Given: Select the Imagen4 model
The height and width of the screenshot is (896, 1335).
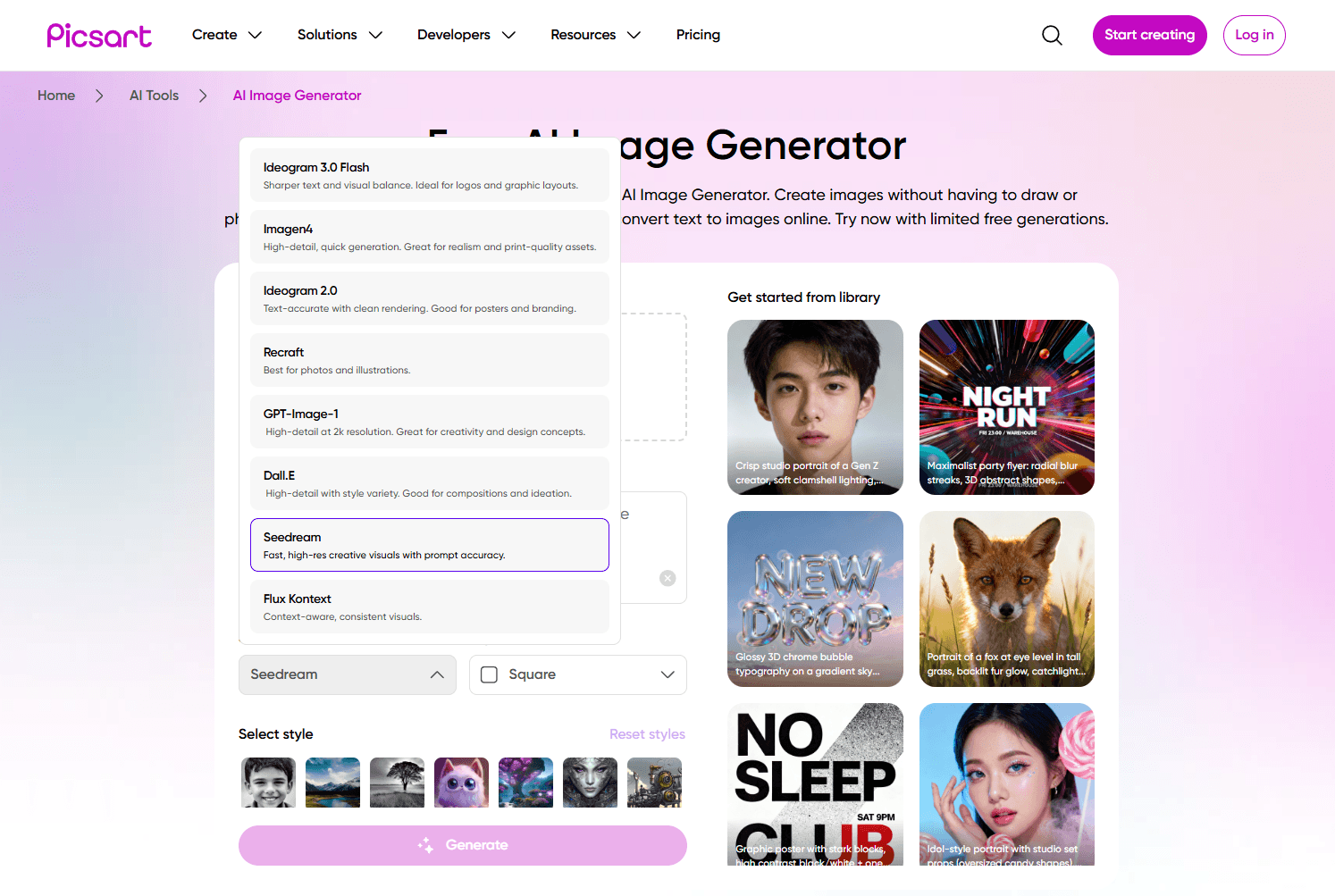Looking at the screenshot, I should 430,237.
